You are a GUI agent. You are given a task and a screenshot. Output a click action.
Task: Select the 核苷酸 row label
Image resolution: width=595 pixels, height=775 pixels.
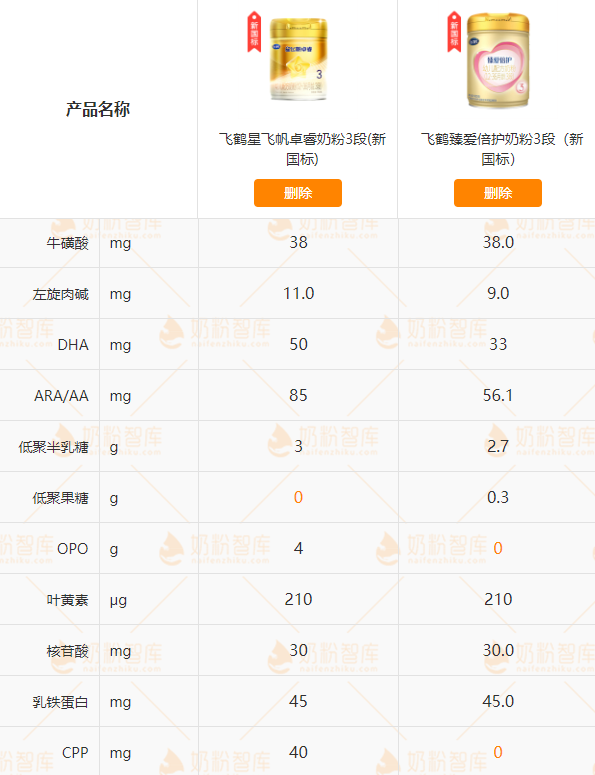68,651
